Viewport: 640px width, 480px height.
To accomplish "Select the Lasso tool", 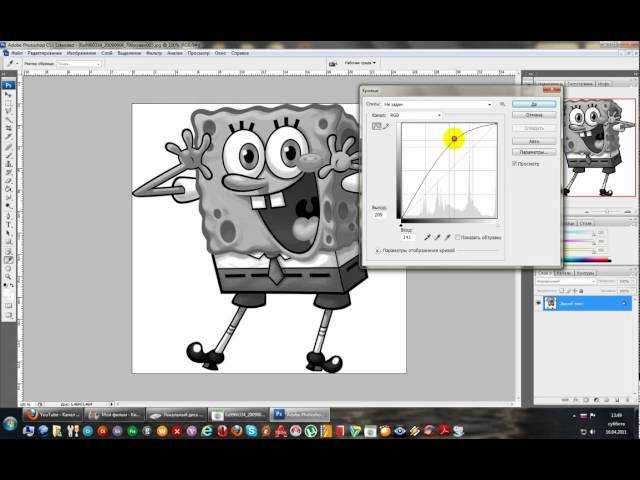I will [x=8, y=110].
